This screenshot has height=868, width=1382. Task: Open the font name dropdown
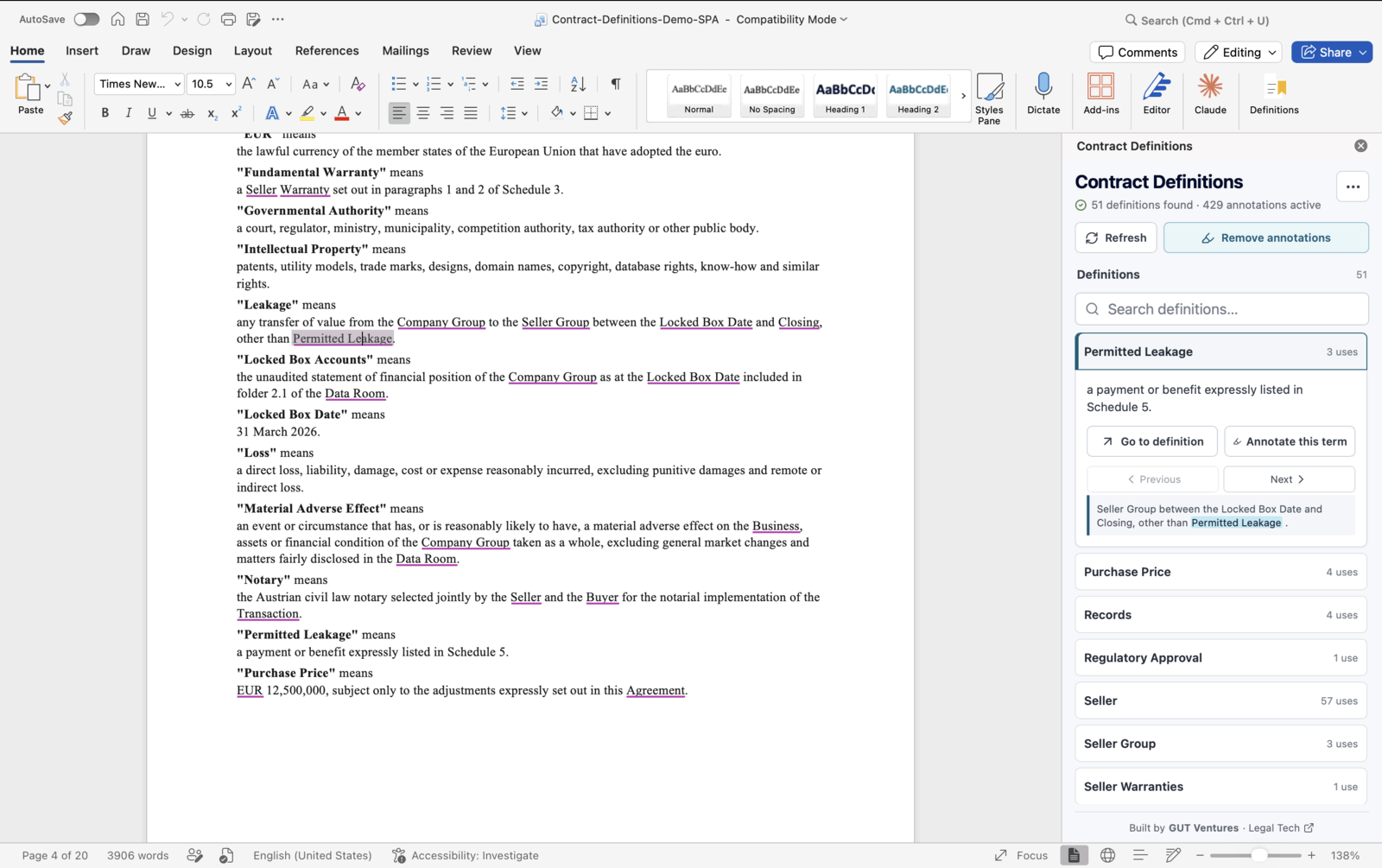pos(177,84)
